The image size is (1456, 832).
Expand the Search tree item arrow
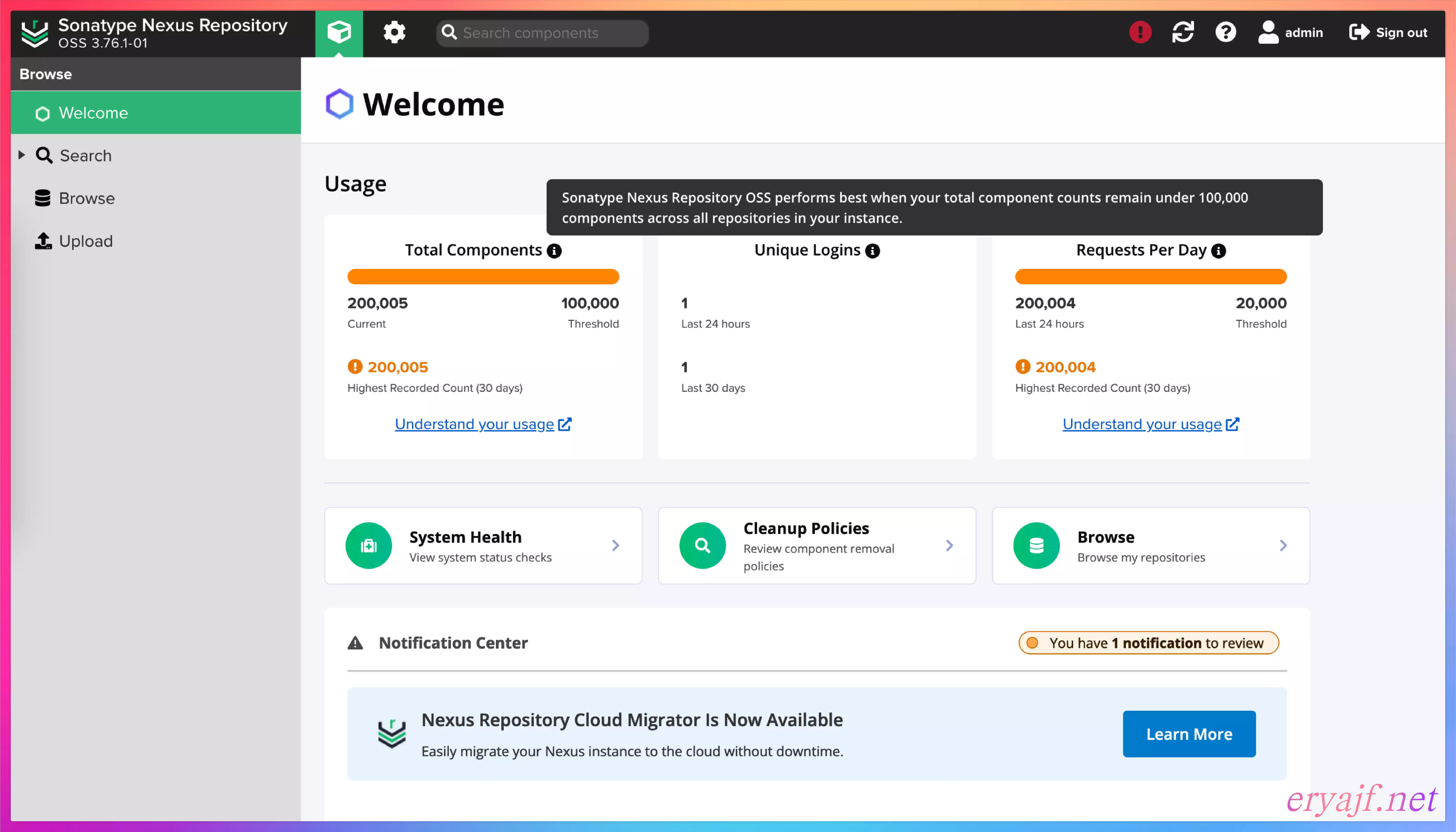pyautogui.click(x=22, y=155)
